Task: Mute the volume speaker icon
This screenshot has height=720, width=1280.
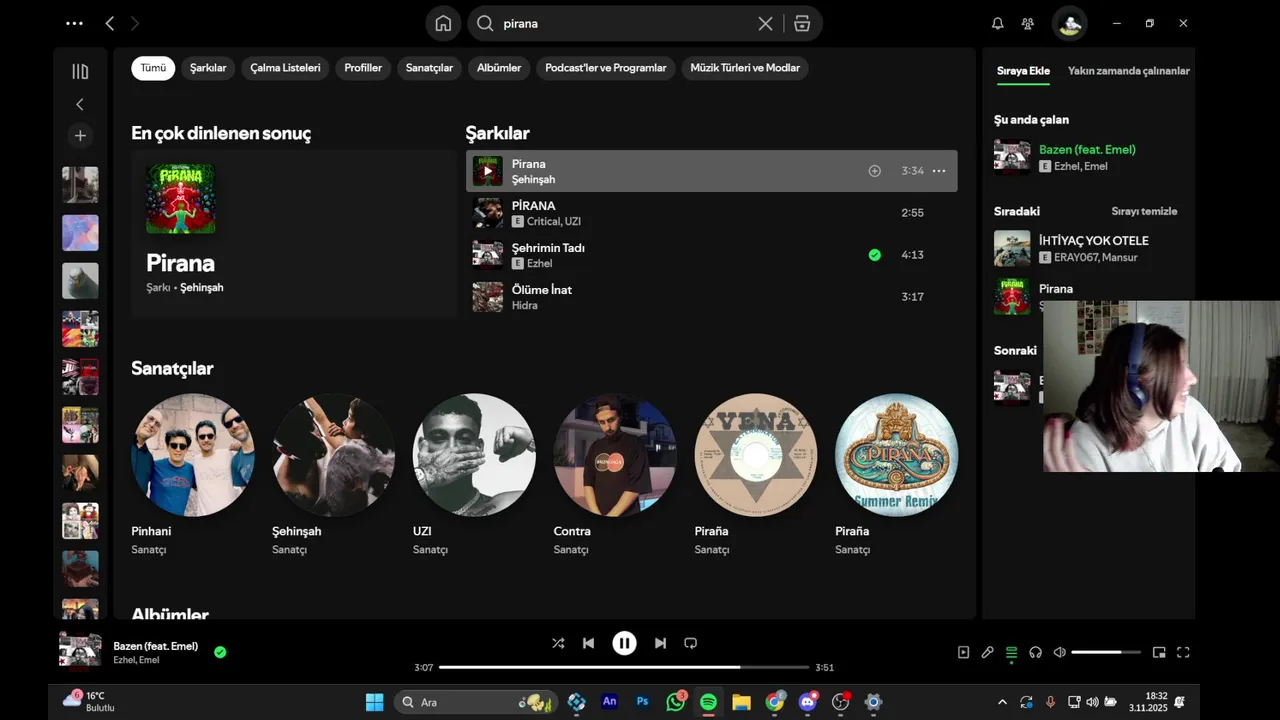Action: pyautogui.click(x=1059, y=652)
